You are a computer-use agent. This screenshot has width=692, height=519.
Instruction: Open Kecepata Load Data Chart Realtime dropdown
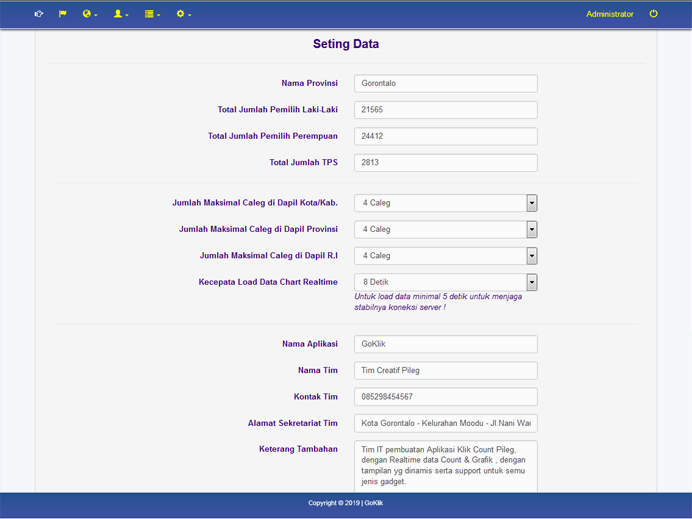tap(445, 282)
